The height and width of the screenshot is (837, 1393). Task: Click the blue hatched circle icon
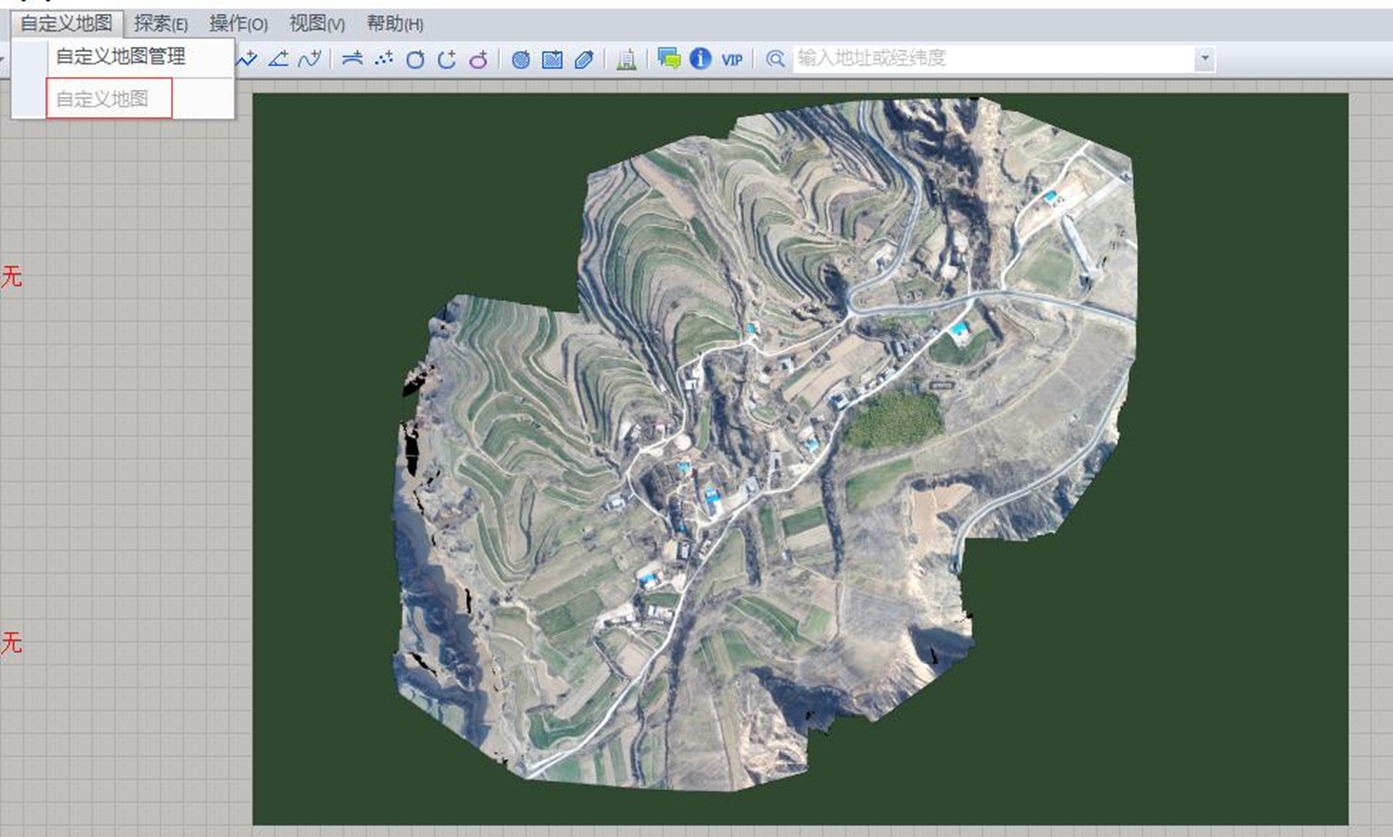521,59
